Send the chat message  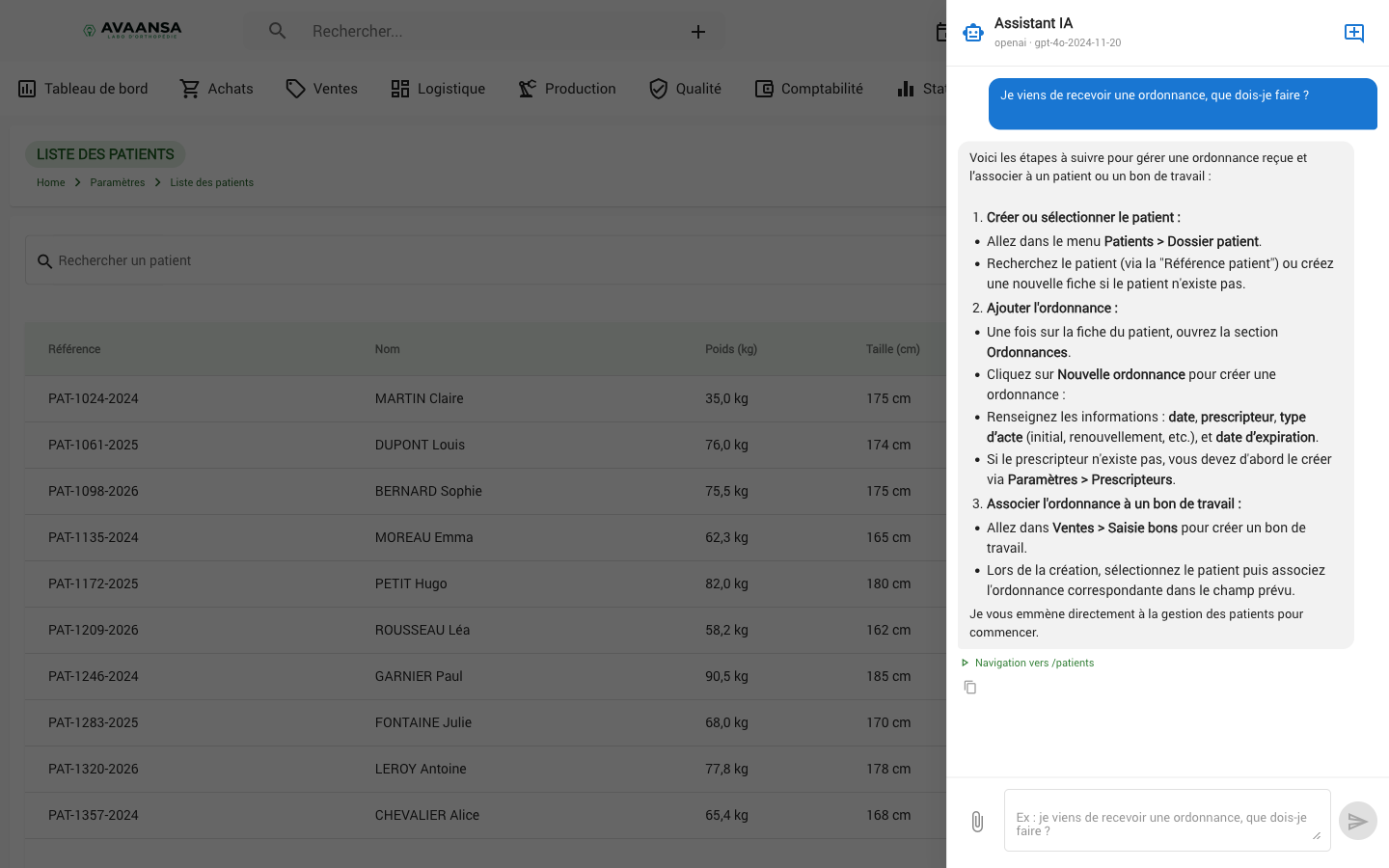(1358, 821)
